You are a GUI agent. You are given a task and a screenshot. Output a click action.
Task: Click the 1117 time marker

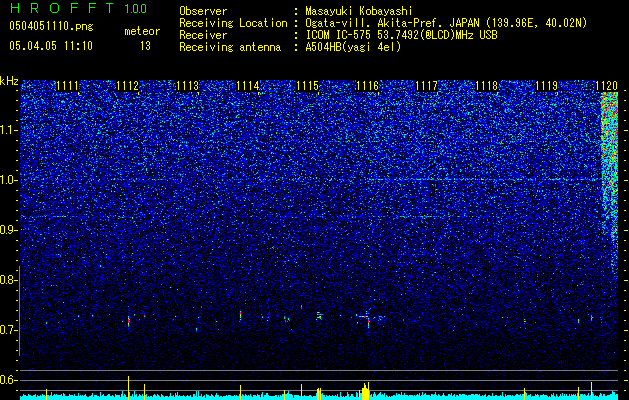click(427, 86)
